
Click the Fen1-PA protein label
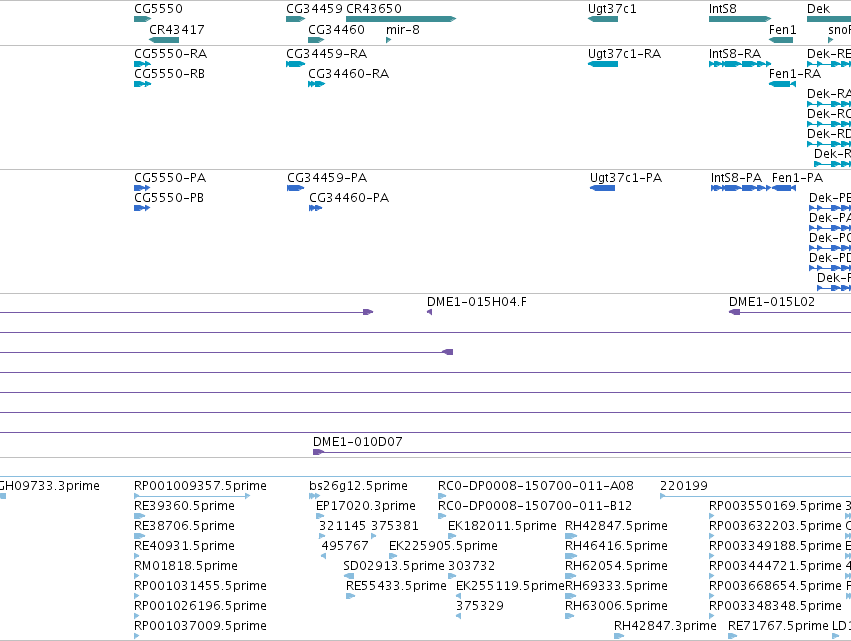(797, 178)
